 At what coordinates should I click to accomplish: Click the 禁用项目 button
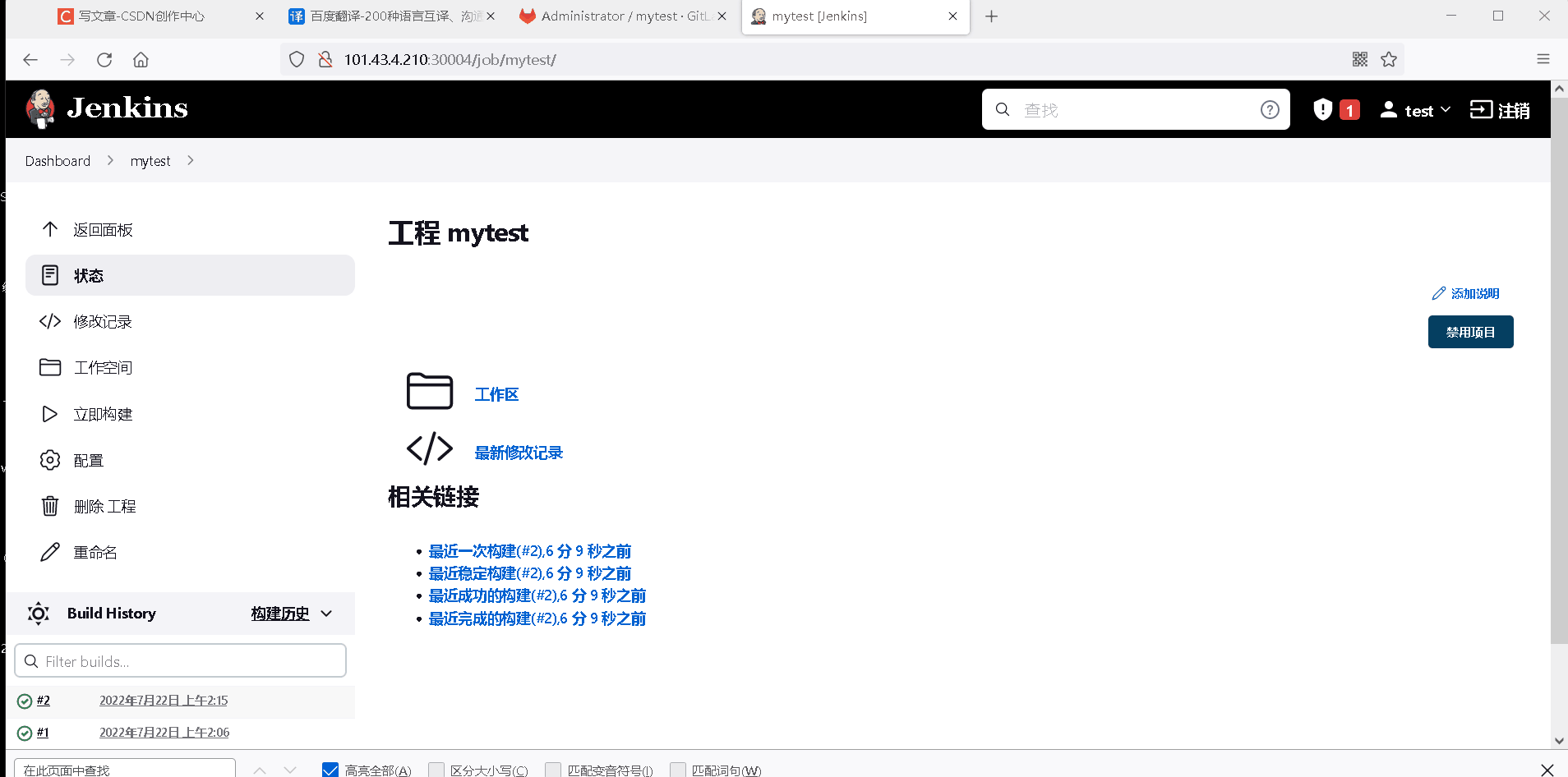[x=1470, y=332]
